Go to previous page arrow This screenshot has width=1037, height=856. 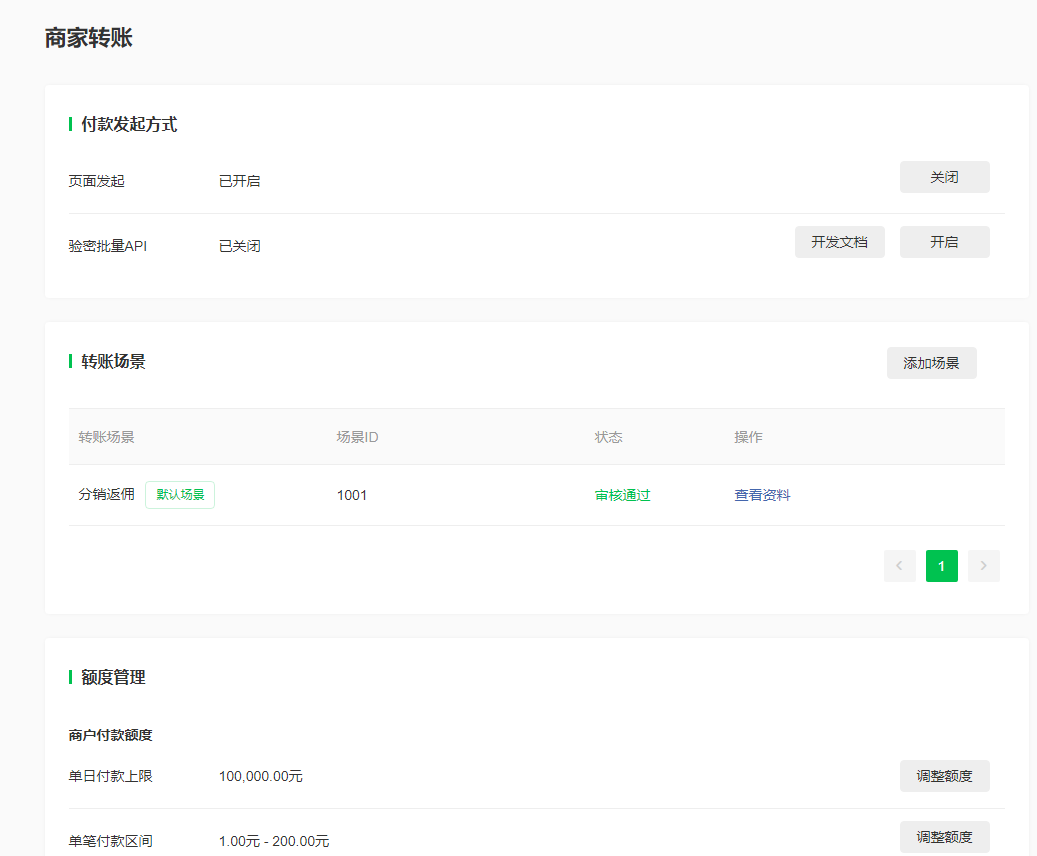[899, 566]
